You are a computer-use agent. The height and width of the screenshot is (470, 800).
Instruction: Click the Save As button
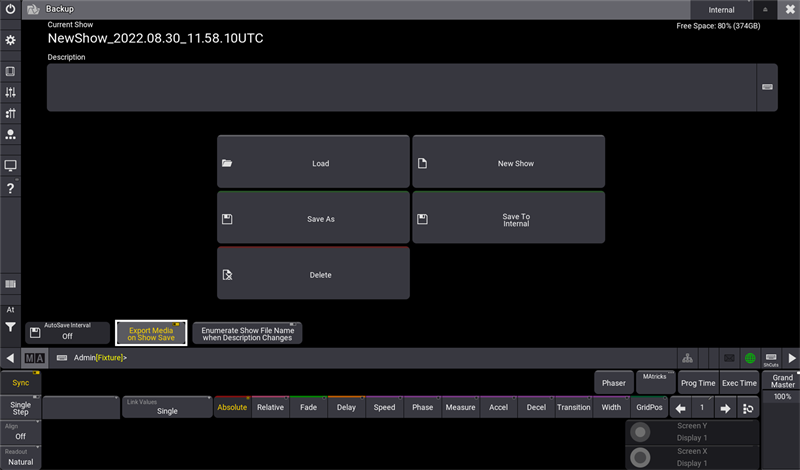click(x=313, y=218)
